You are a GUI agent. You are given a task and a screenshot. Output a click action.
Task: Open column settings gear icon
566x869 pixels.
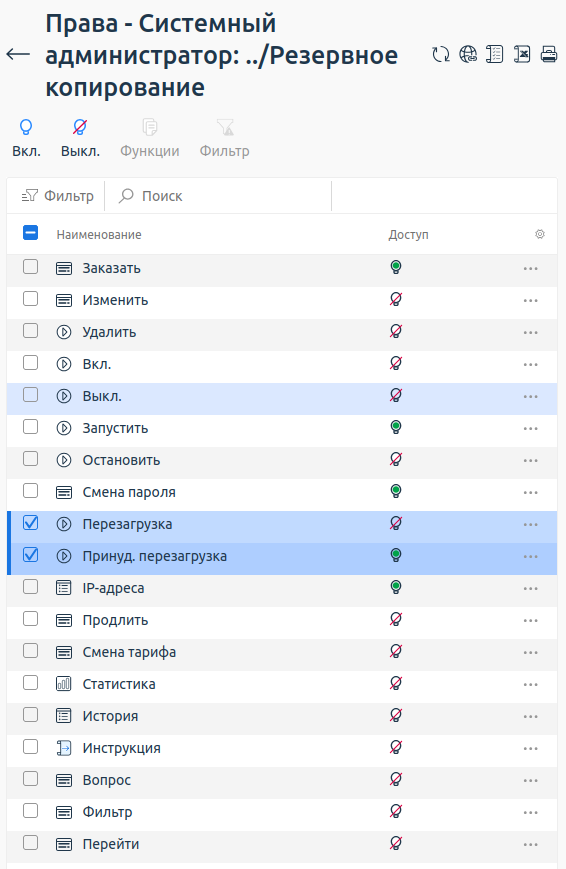click(539, 234)
